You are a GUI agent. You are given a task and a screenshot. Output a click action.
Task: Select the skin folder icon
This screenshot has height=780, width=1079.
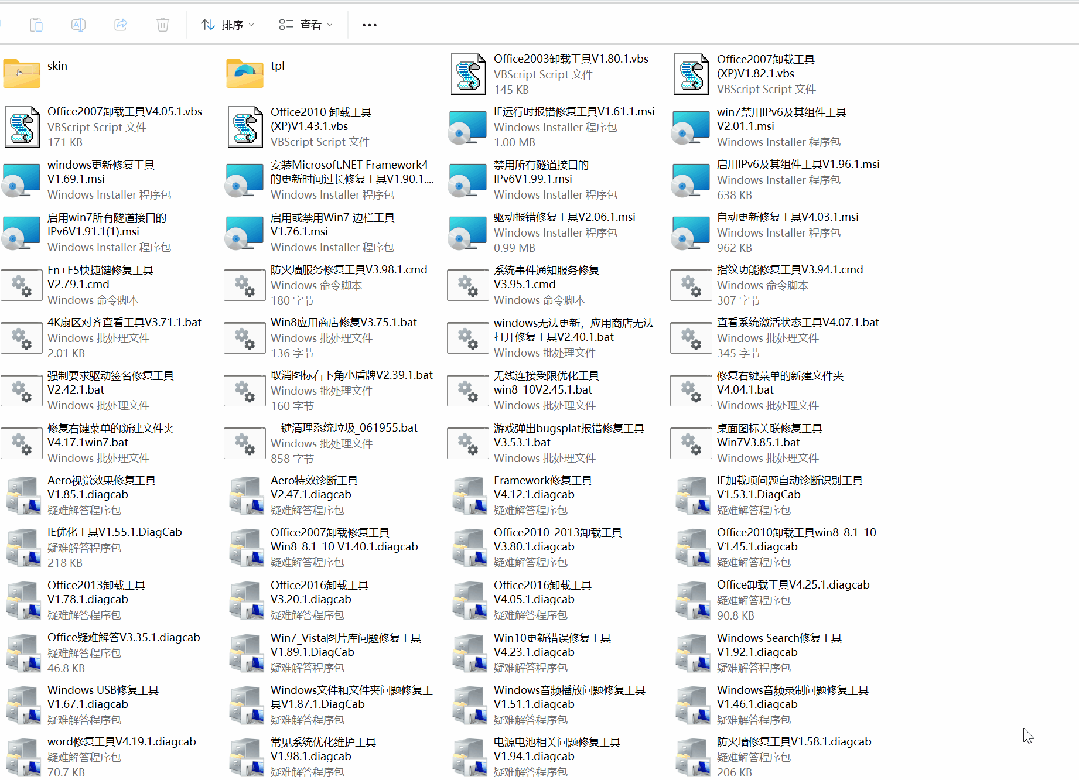click(x=22, y=73)
